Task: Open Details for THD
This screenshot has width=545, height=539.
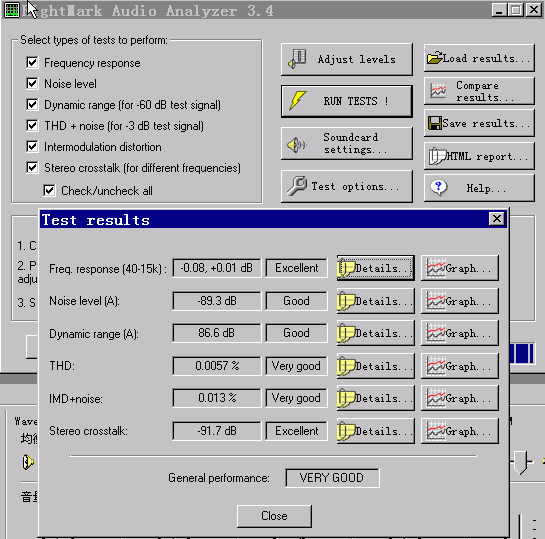Action: 375,366
